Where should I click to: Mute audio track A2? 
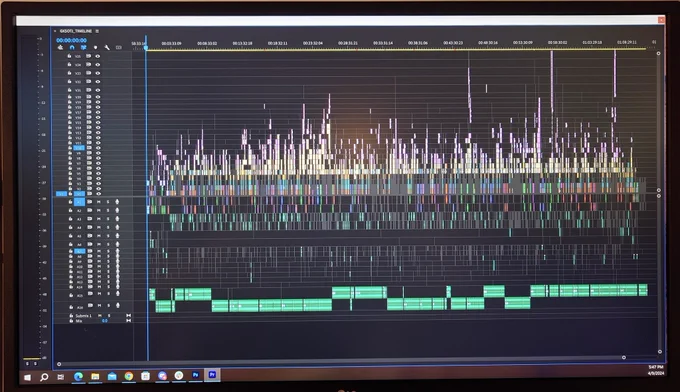(99, 210)
